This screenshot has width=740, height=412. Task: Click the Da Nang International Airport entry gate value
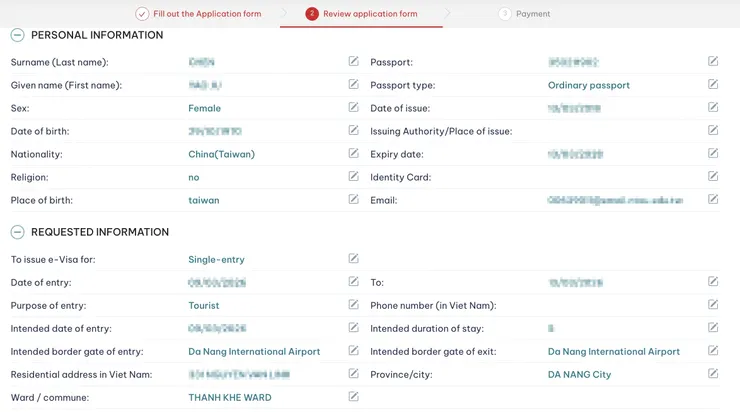[254, 352]
